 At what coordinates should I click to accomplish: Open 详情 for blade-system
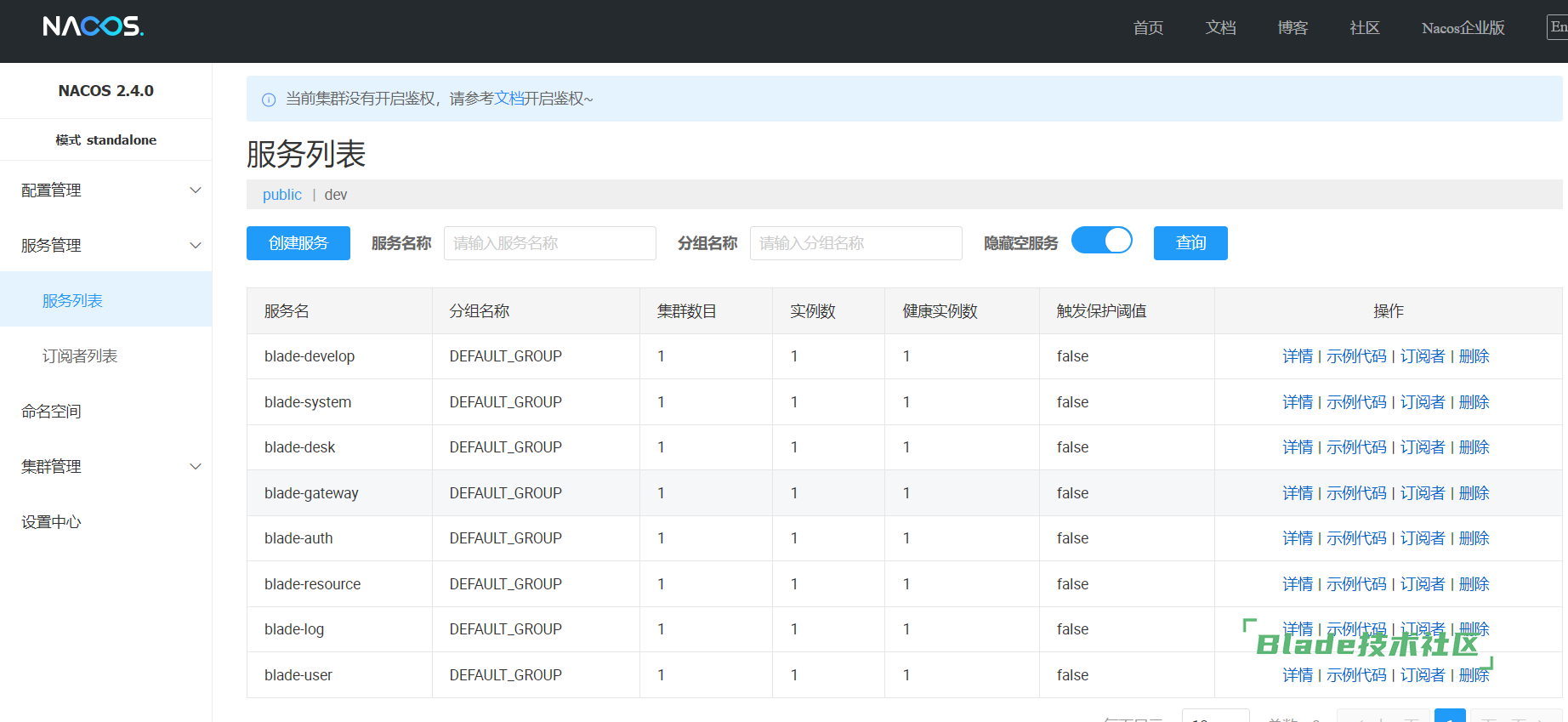click(1298, 402)
